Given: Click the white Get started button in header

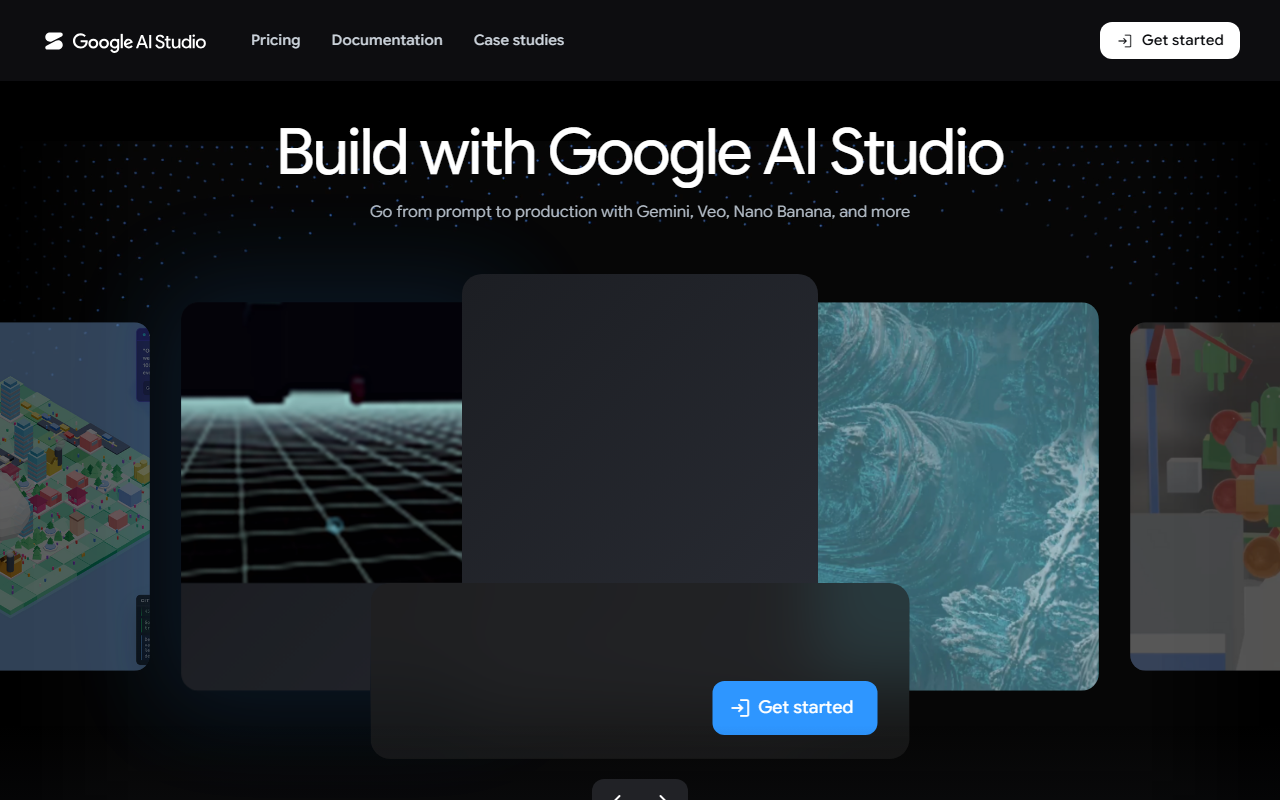Looking at the screenshot, I should click(1170, 40).
